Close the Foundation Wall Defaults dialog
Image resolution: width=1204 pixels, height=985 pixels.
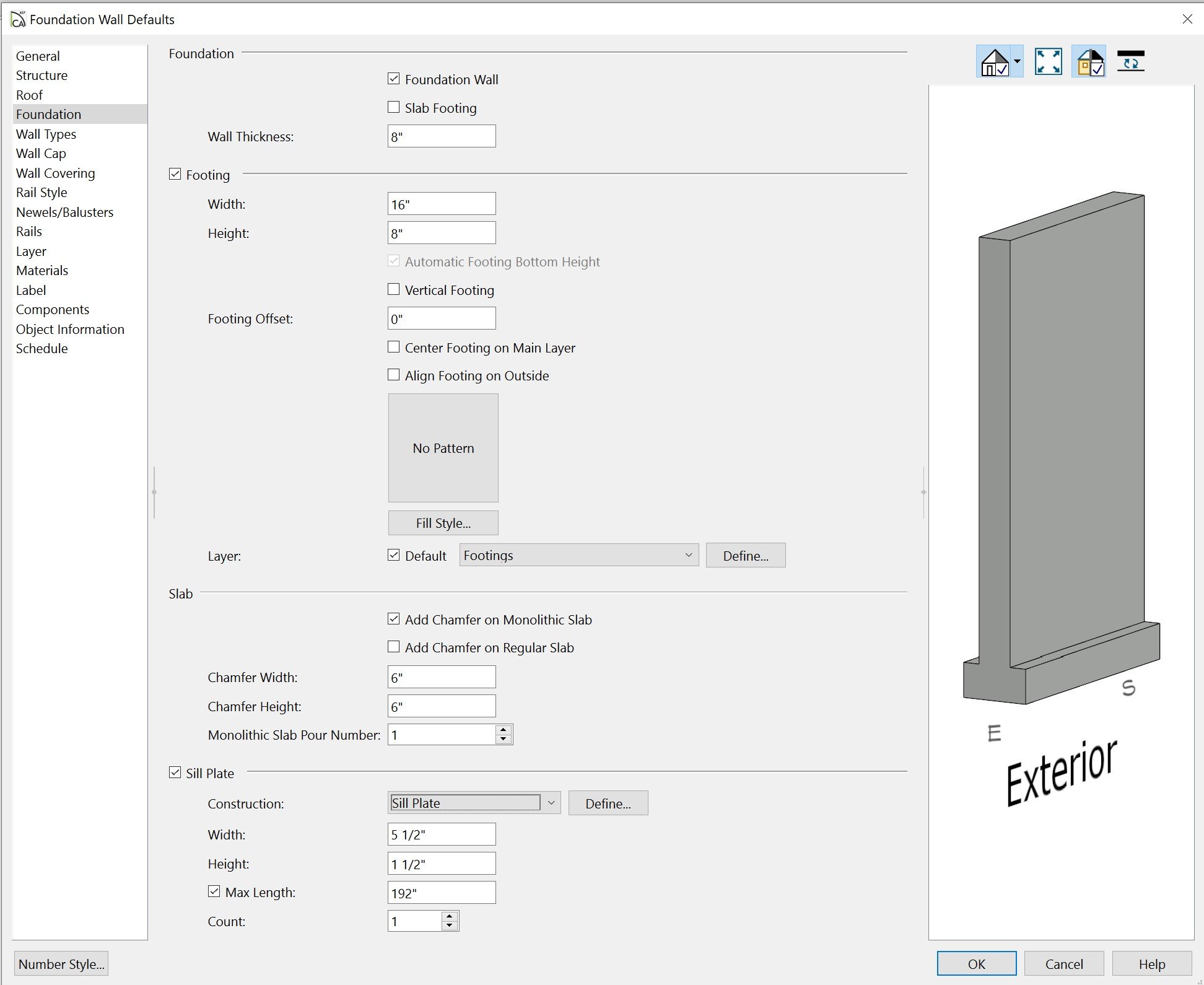click(1187, 19)
